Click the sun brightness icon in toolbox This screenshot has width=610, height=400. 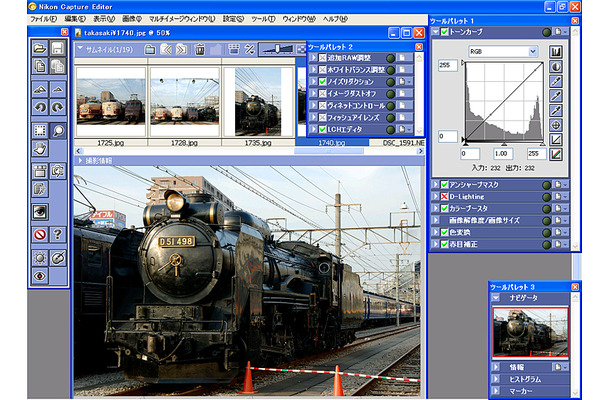(40, 258)
